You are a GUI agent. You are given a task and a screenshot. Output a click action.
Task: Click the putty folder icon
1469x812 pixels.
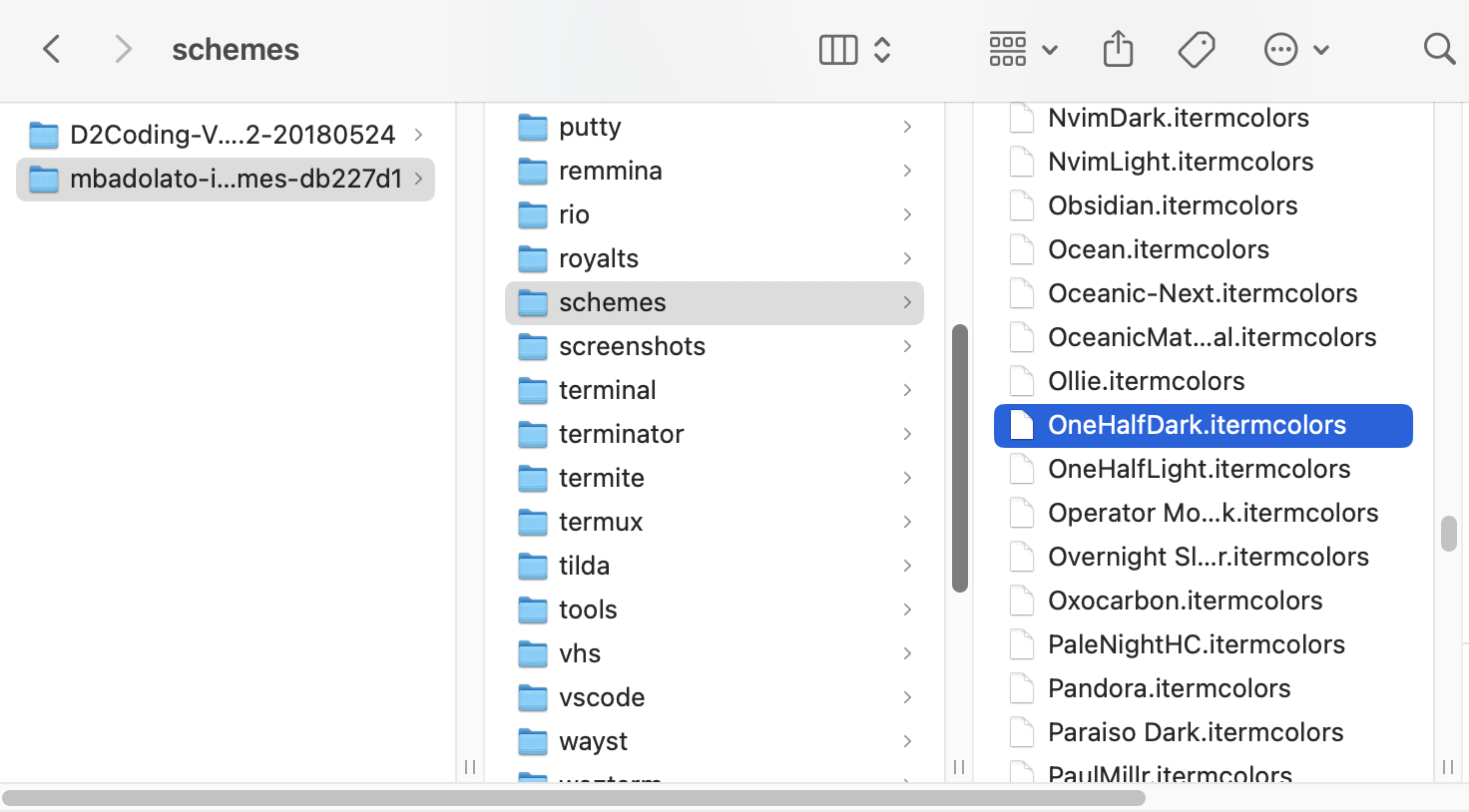pyautogui.click(x=533, y=127)
